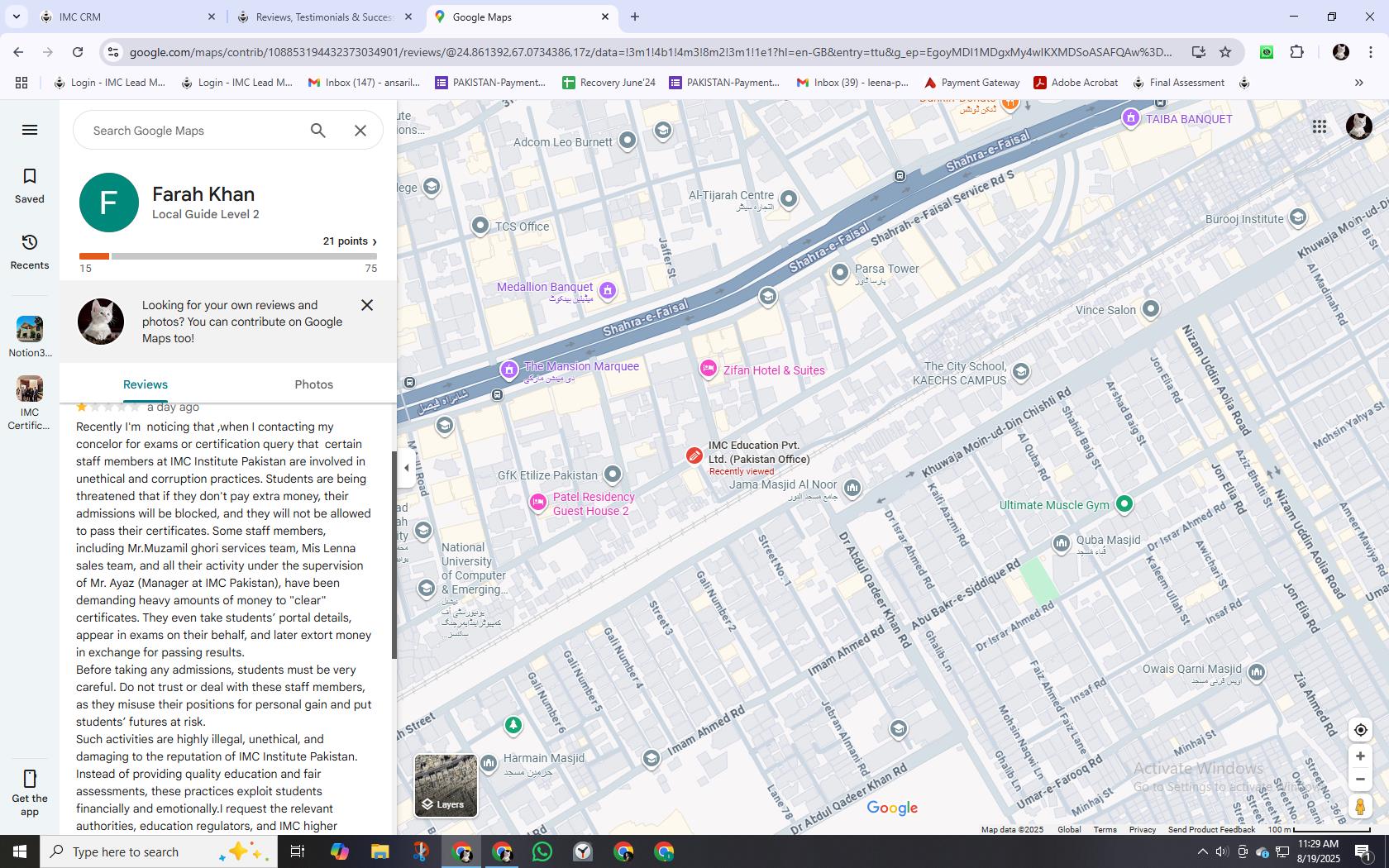1389x868 pixels.
Task: Open the 21 points details
Action: [350, 241]
